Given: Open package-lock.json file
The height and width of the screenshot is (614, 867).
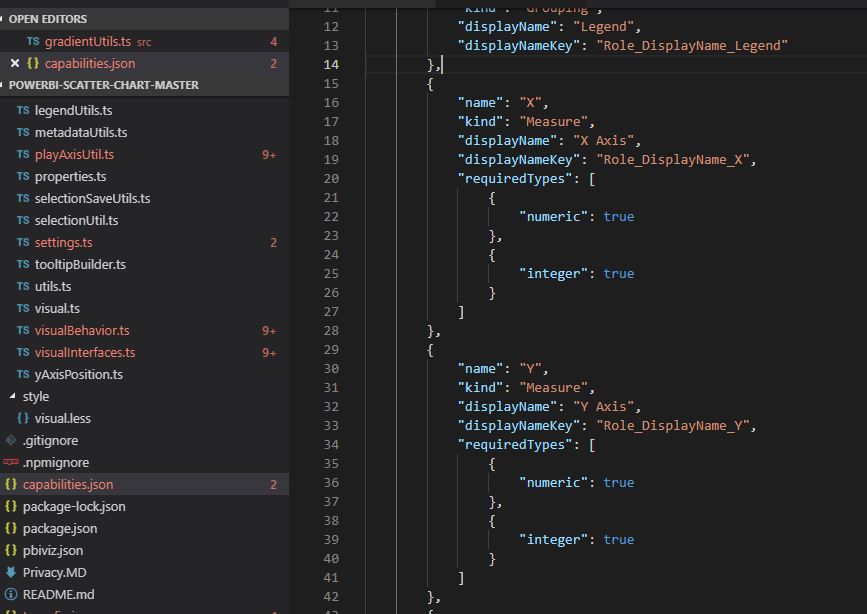Looking at the screenshot, I should click(x=144, y=507).
